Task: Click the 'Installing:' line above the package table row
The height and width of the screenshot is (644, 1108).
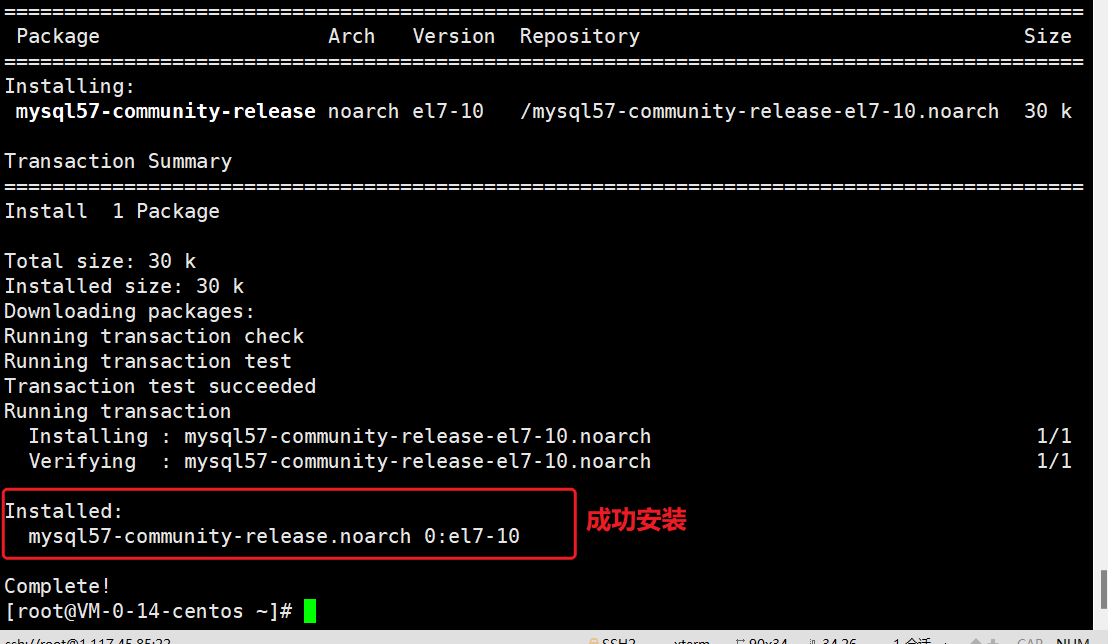Action: [x=69, y=86]
